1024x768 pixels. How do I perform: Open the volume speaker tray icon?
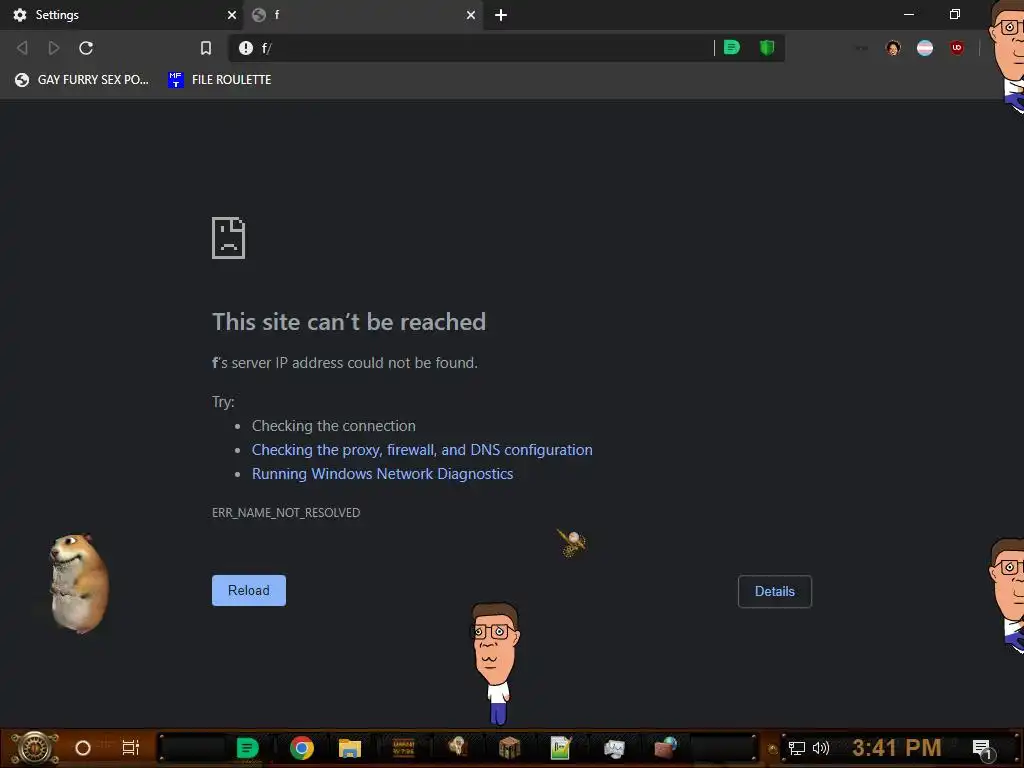coord(821,748)
